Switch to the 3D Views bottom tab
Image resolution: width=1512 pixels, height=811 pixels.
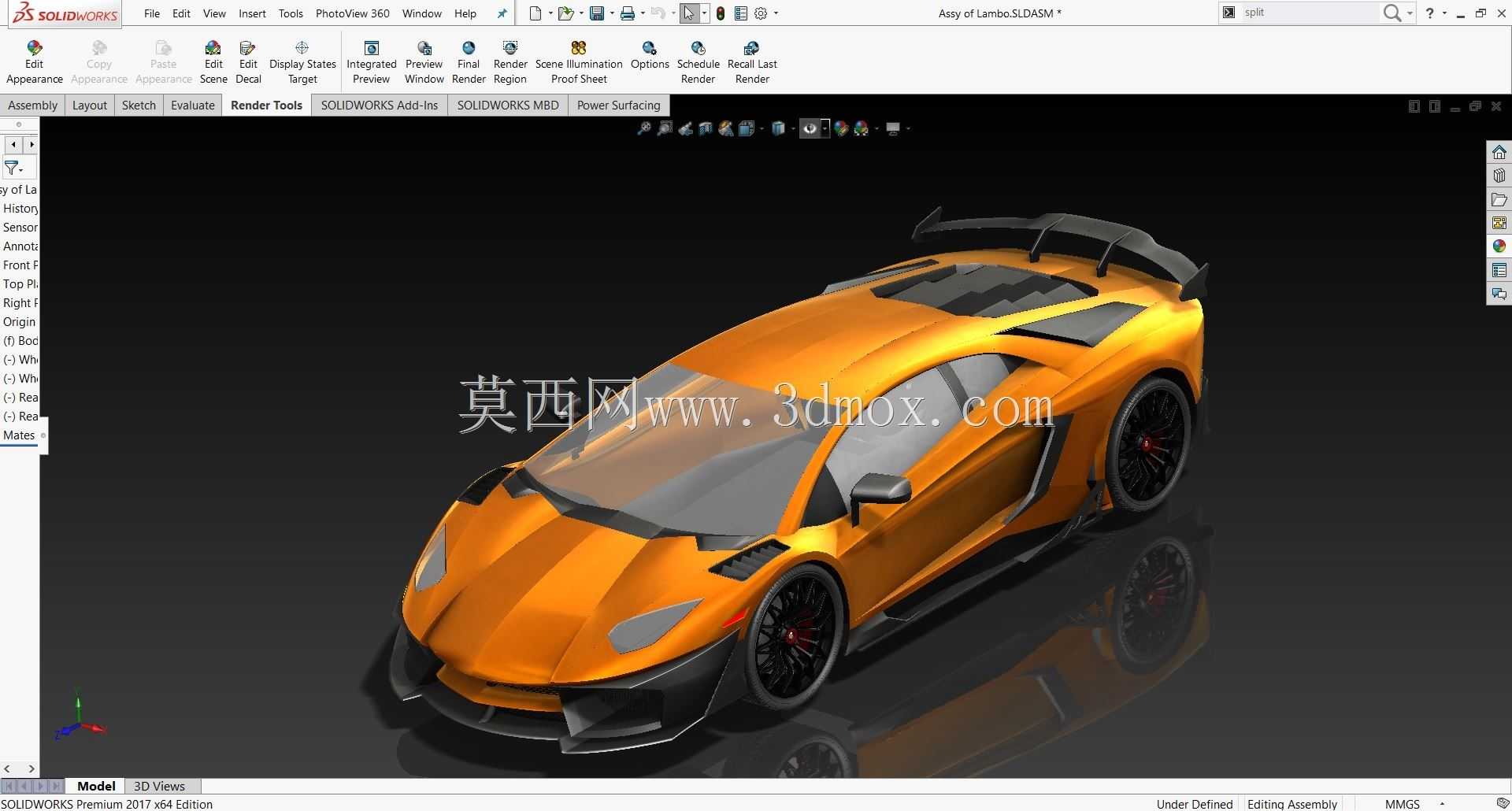click(x=159, y=786)
